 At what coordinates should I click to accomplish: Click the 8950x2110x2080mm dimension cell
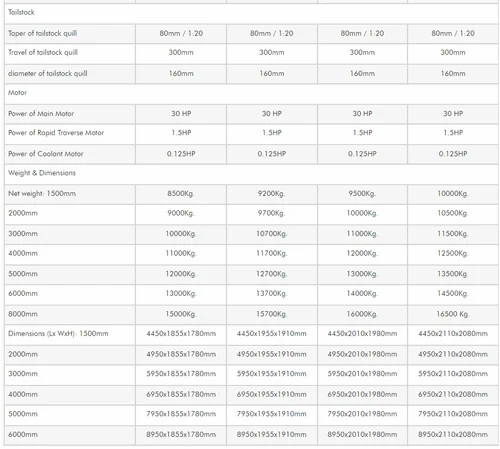point(453,435)
